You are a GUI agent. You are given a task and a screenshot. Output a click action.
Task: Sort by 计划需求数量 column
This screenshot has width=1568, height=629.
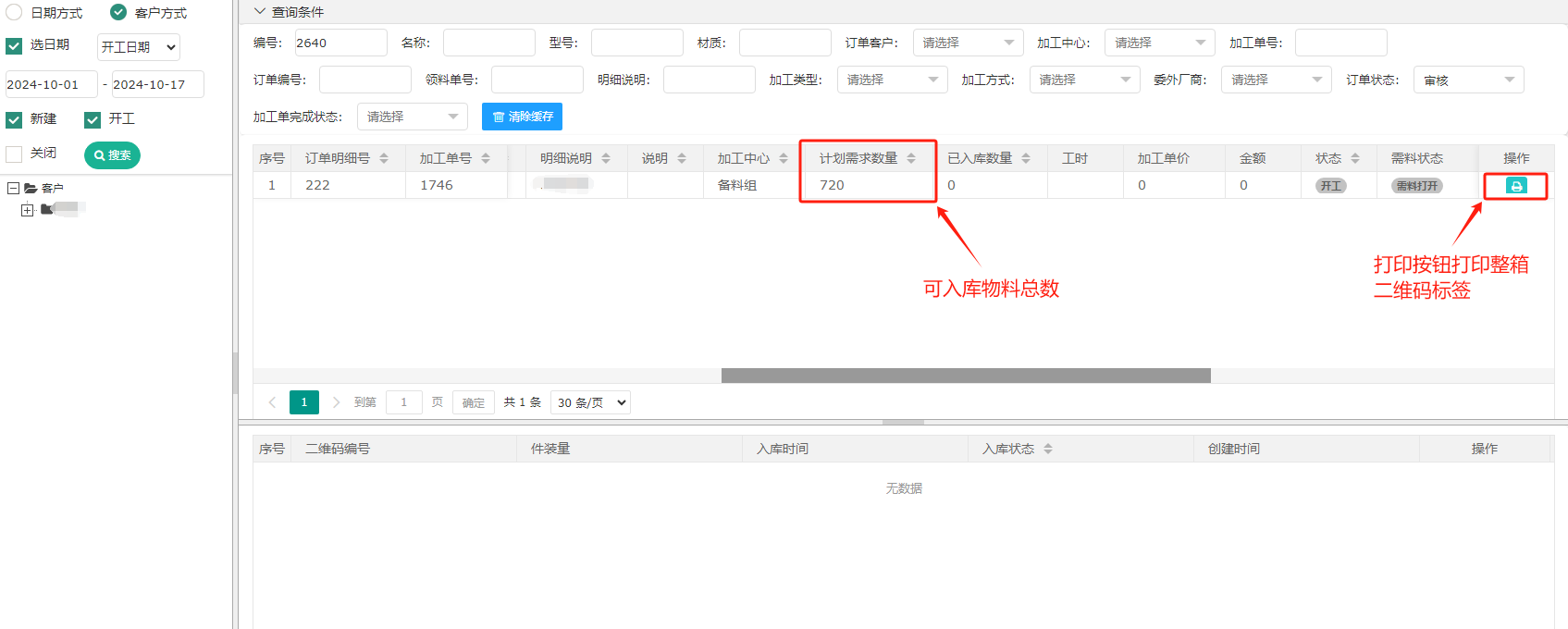pos(911,158)
